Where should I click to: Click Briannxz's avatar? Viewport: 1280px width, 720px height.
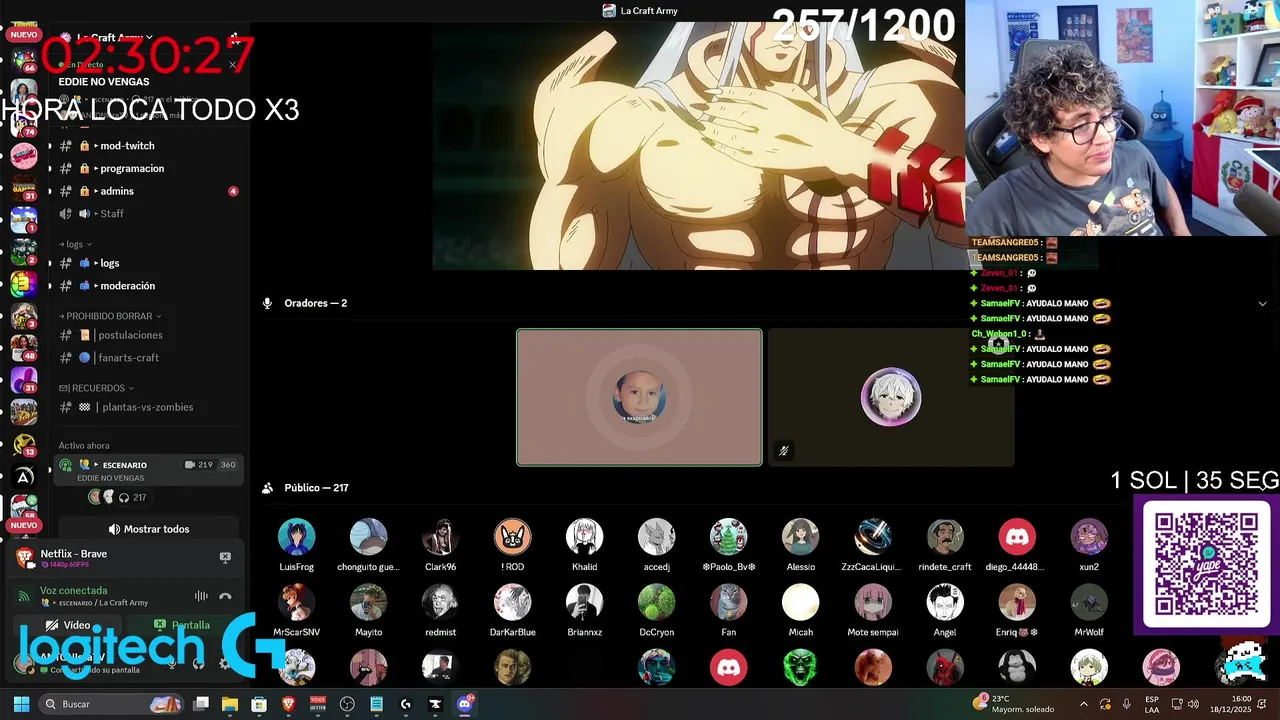pos(584,603)
